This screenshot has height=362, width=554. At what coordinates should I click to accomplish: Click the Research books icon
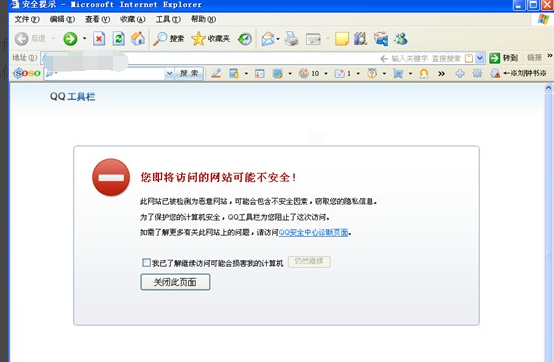pyautogui.click(x=361, y=38)
